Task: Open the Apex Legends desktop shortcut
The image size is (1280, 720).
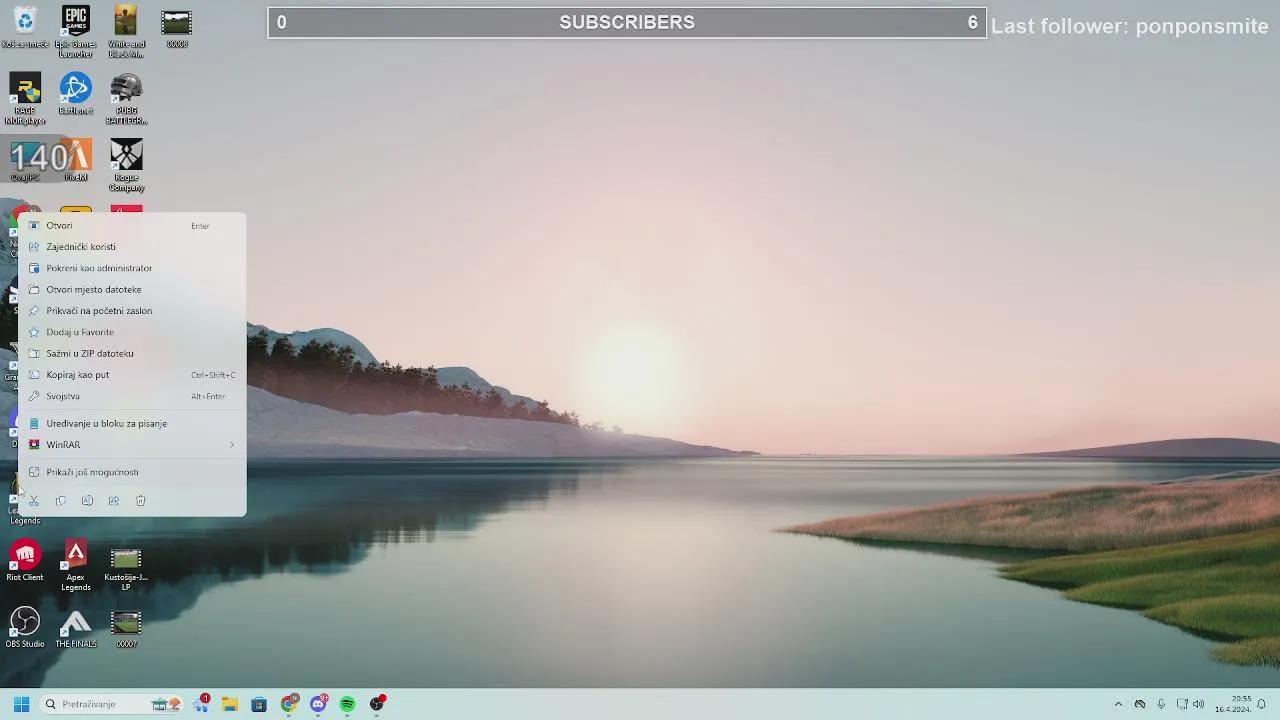Action: 75,558
